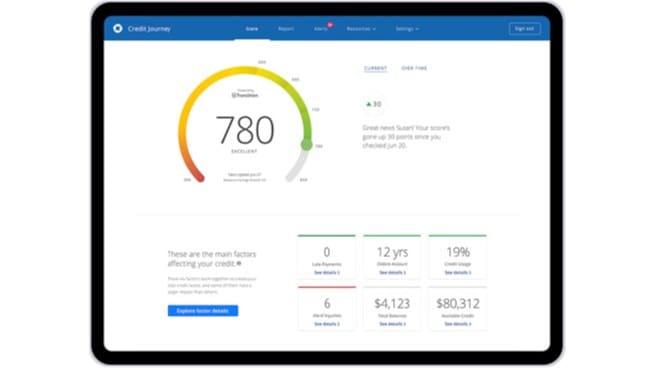
Task: Expand the Settings dropdown menu
Action: coord(407,29)
